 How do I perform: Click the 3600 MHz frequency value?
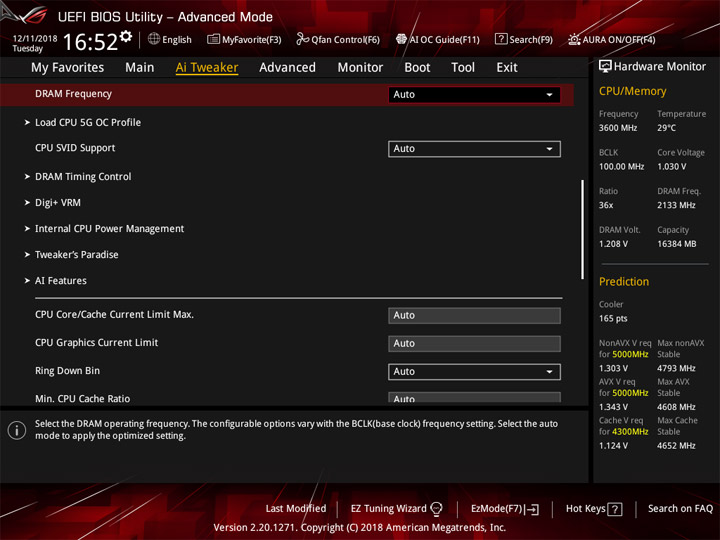pos(618,128)
